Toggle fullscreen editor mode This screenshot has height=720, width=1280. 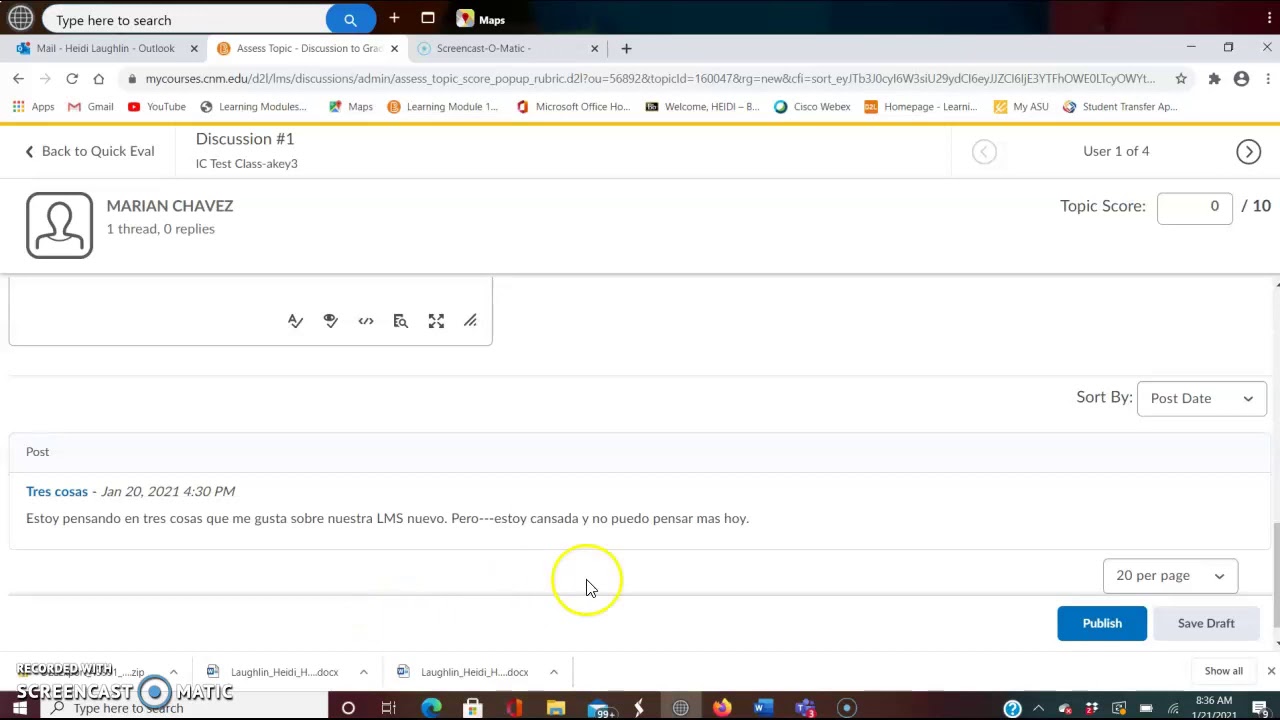coord(436,321)
